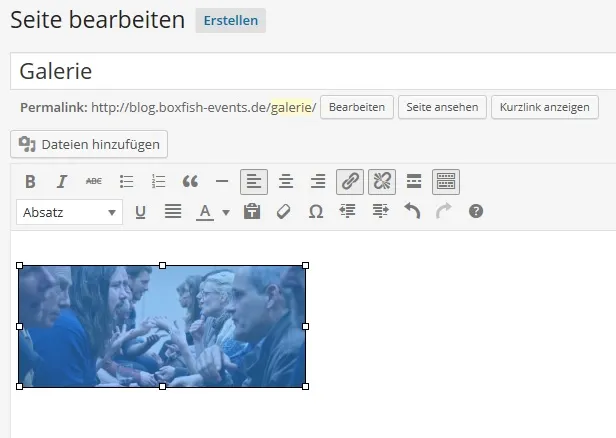Click the Seite ansehen button
The image size is (616, 438).
(442, 107)
